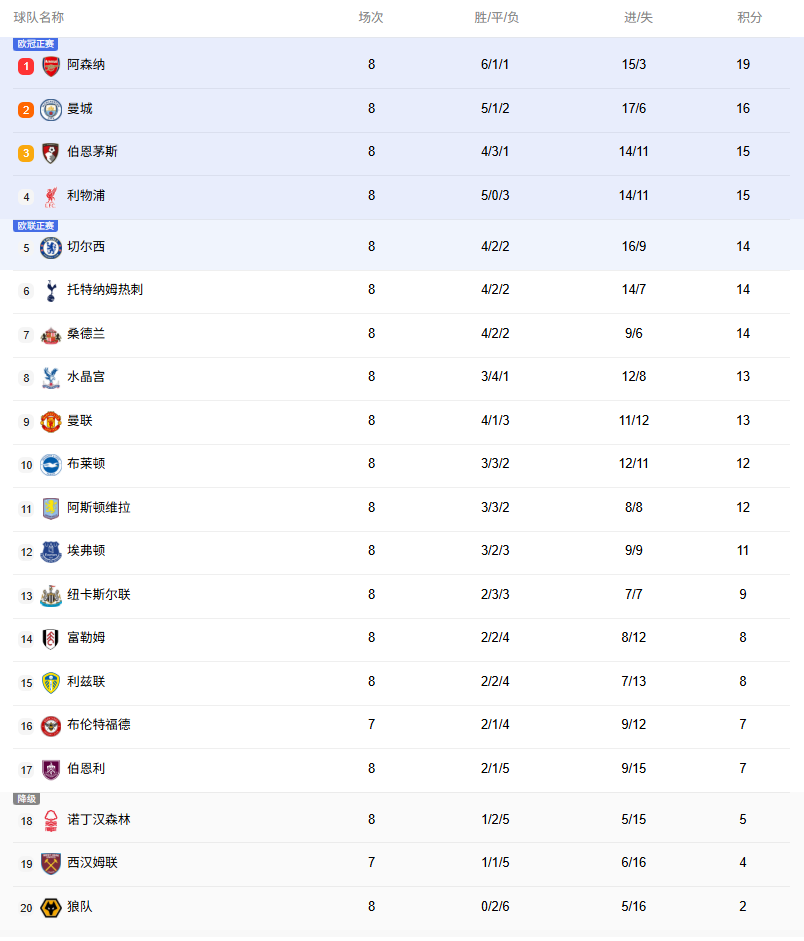The image size is (804, 941).
Task: Click the red rank 1 badge
Action: point(26,66)
